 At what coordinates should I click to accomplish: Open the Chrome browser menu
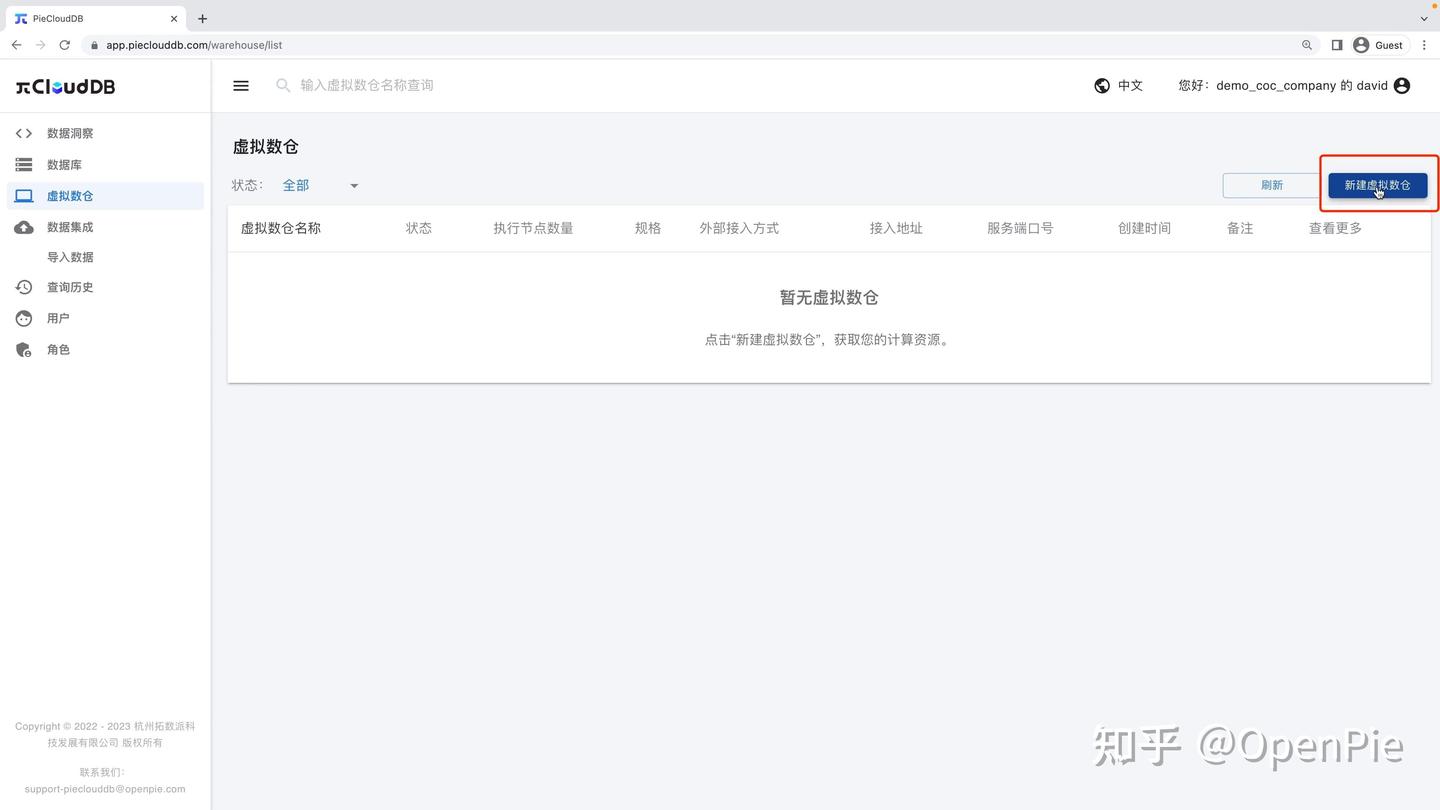1424,45
